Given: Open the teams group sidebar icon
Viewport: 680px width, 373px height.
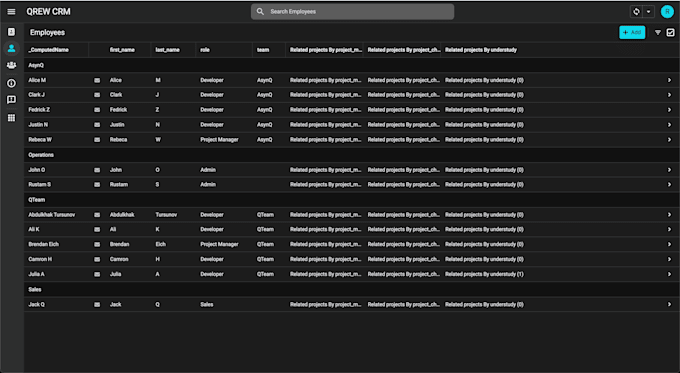Looking at the screenshot, I should click(x=11, y=65).
